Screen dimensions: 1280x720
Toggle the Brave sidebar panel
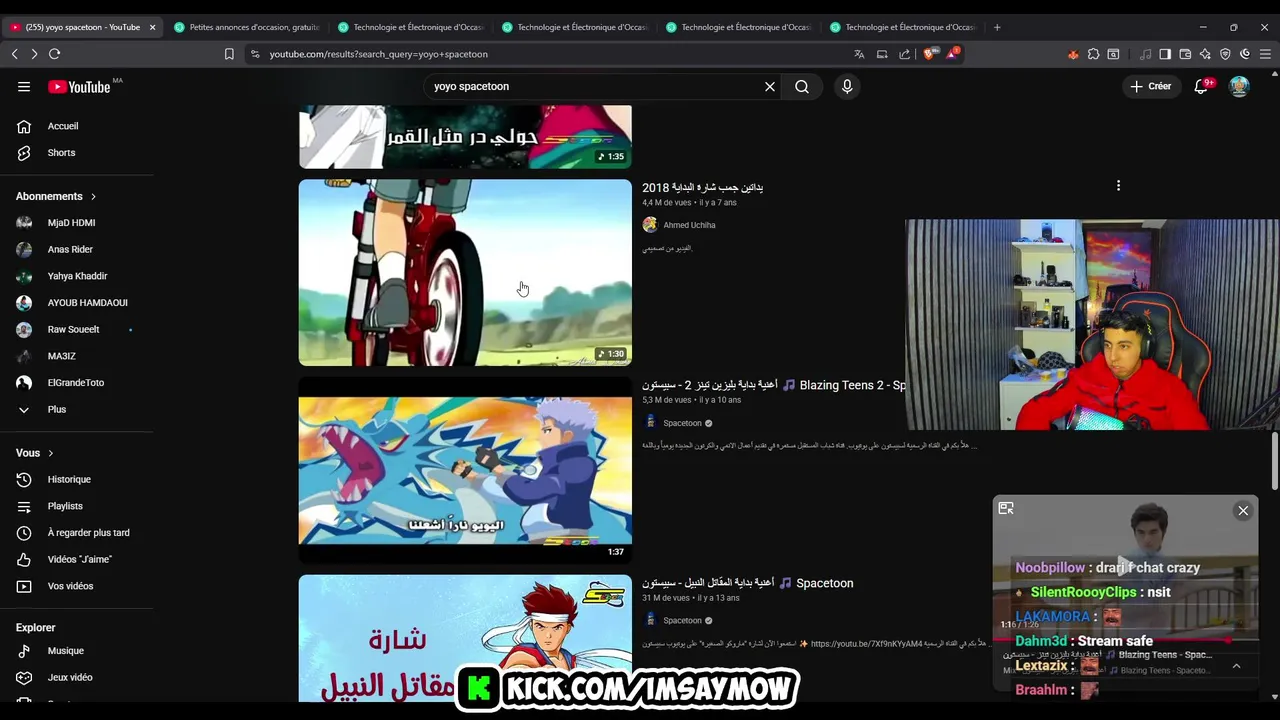pyautogui.click(x=1165, y=54)
